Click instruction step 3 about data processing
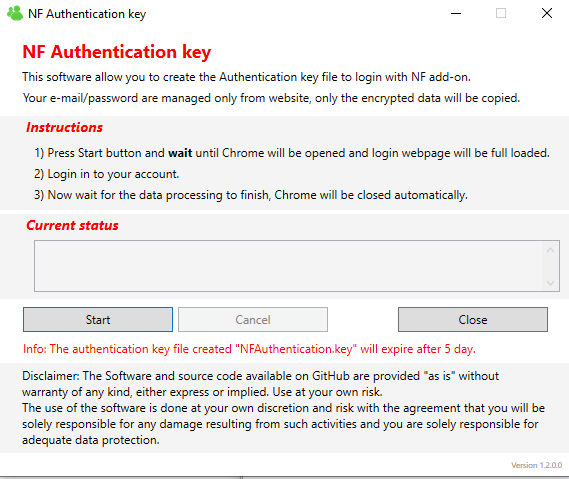This screenshot has width=569, height=479. coord(251,195)
